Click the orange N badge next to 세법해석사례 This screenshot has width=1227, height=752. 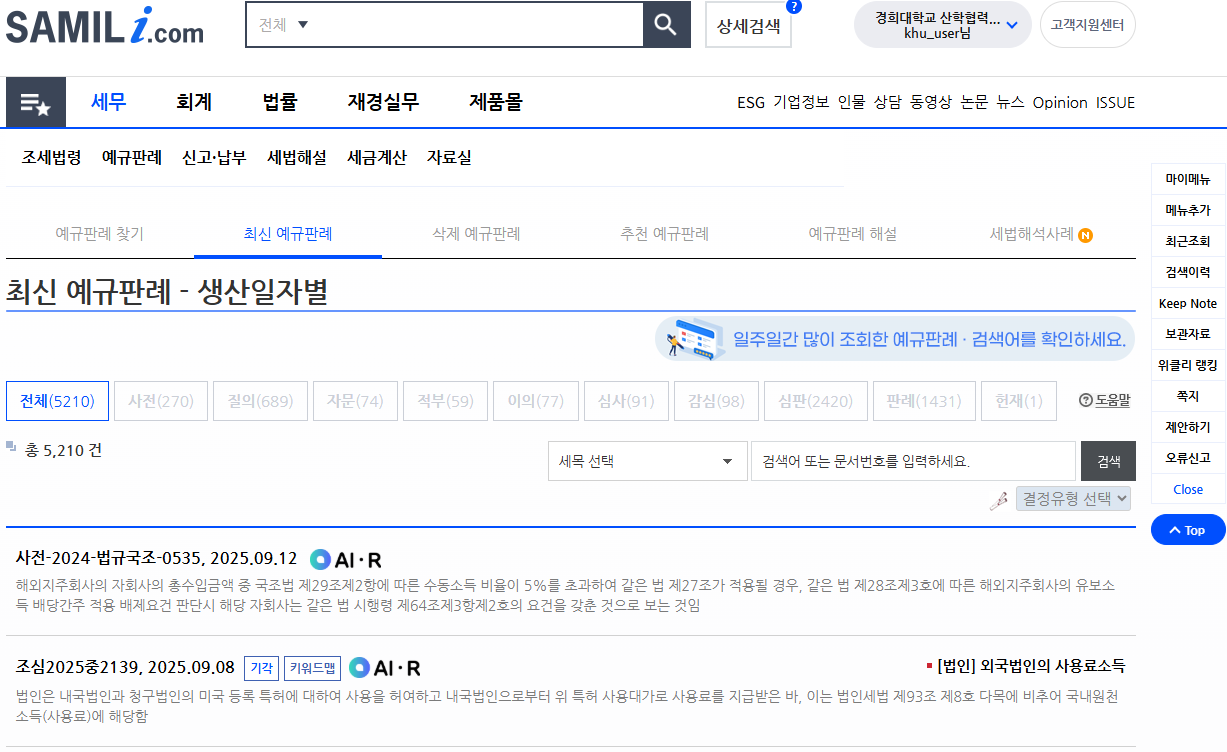pyautogui.click(x=1085, y=235)
